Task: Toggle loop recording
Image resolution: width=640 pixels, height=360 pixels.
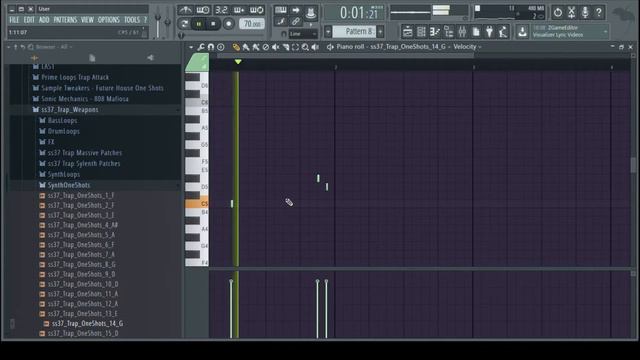Action: click(257, 10)
